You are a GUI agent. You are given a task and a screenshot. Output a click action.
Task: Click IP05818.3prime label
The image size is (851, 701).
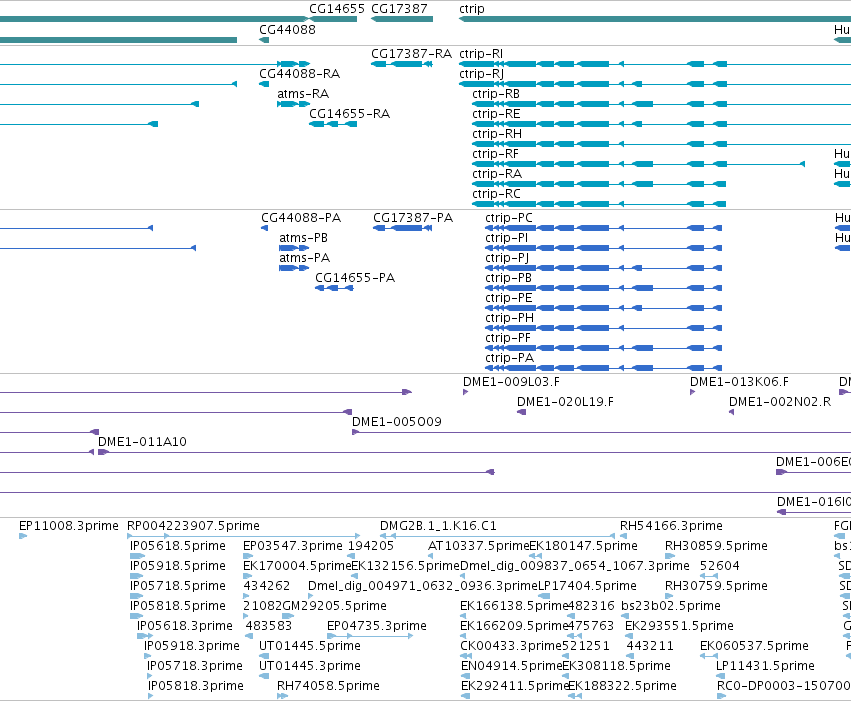(x=196, y=687)
